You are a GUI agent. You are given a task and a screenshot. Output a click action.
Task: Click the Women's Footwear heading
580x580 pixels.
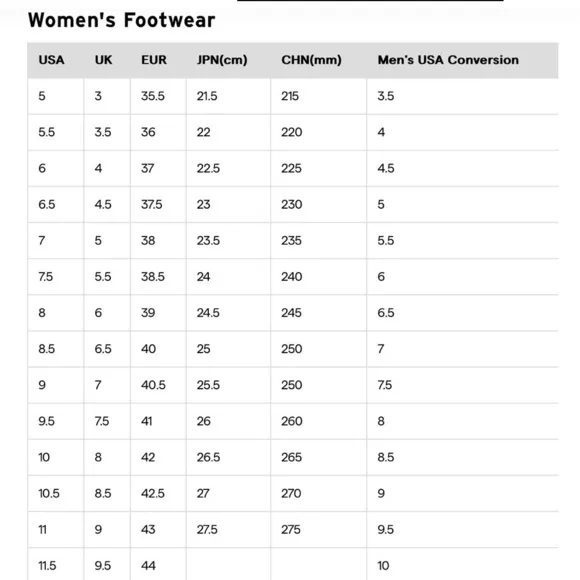coord(121,20)
